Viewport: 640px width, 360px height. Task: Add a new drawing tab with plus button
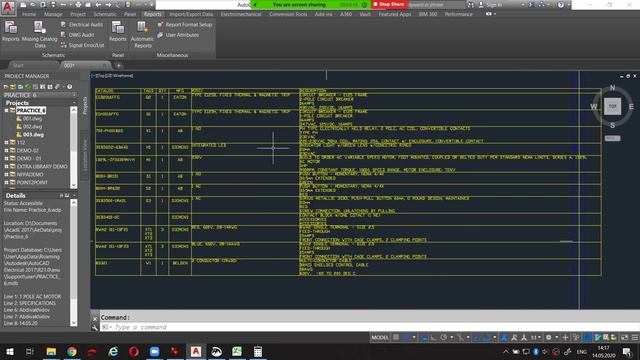(118, 65)
